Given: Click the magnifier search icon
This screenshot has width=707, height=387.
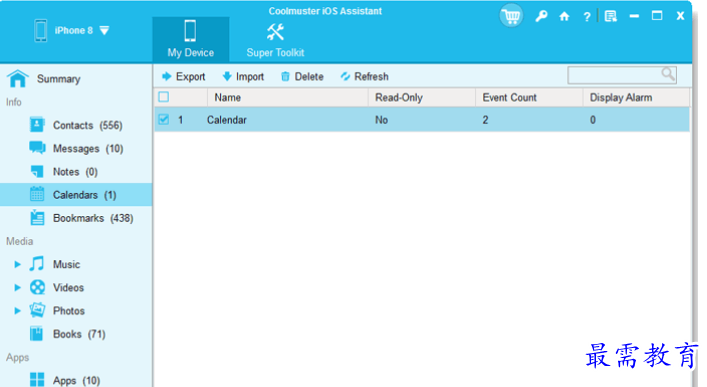Looking at the screenshot, I should 668,74.
